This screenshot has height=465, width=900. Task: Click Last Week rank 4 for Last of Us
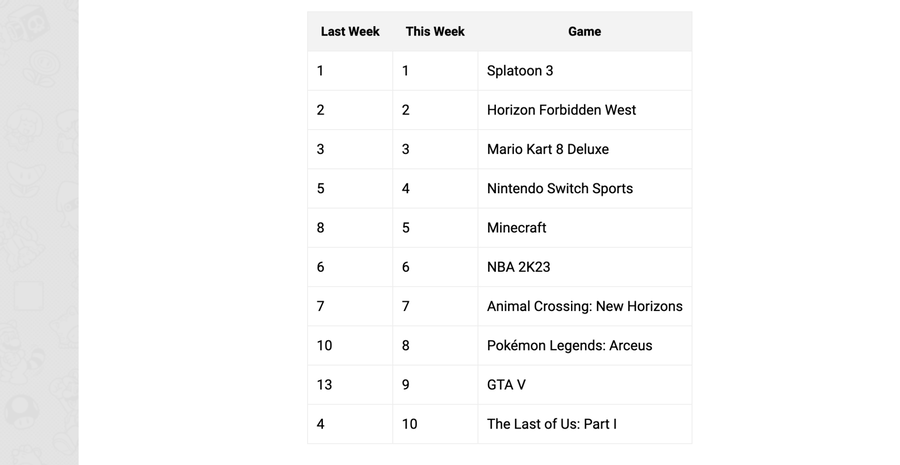(321, 424)
